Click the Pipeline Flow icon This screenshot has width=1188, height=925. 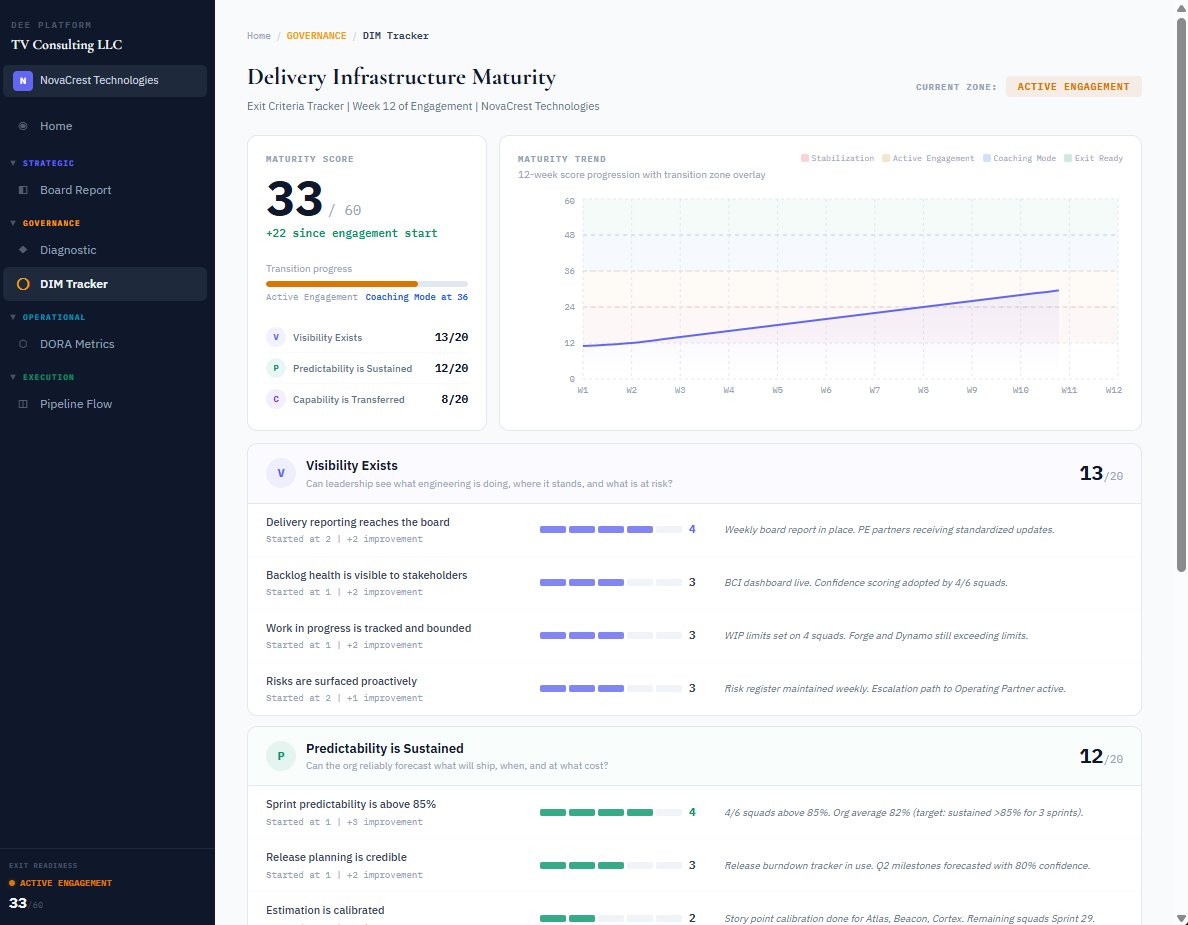23,405
